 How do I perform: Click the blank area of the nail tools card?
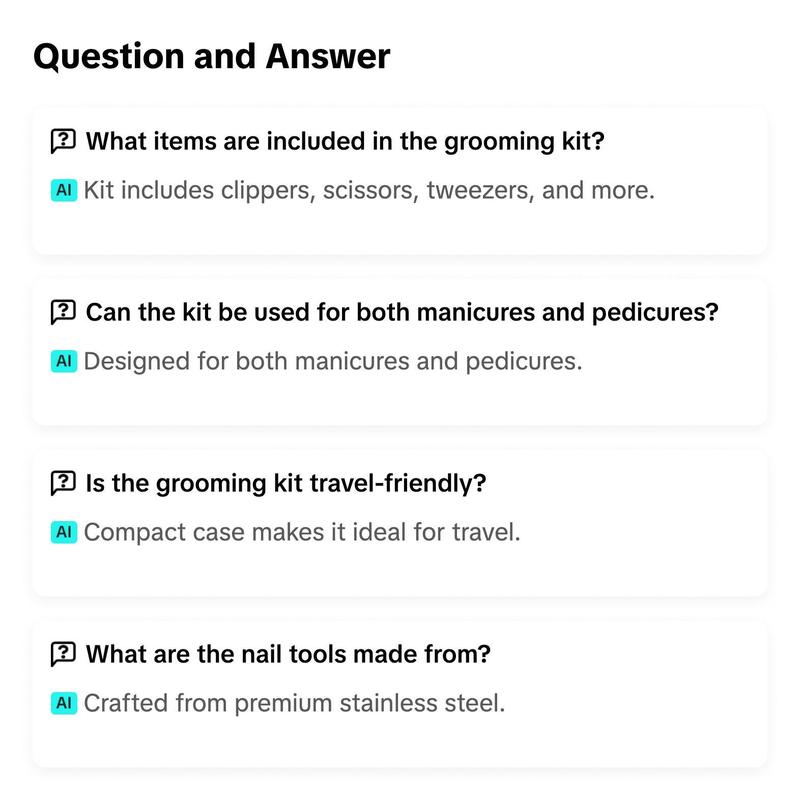coord(399,742)
